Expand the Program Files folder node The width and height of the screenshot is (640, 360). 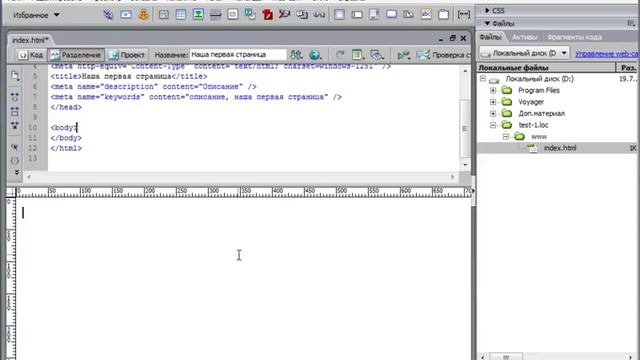click(x=493, y=90)
